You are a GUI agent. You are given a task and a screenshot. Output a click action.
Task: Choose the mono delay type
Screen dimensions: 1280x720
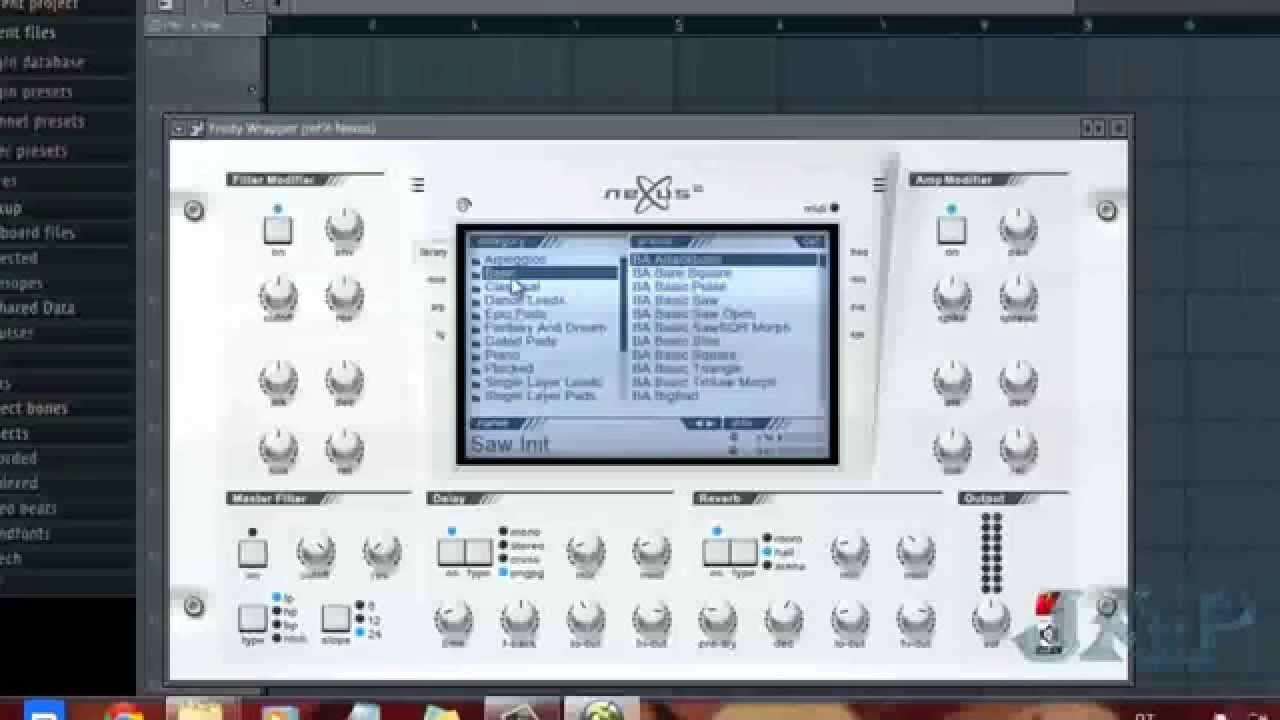click(521, 532)
